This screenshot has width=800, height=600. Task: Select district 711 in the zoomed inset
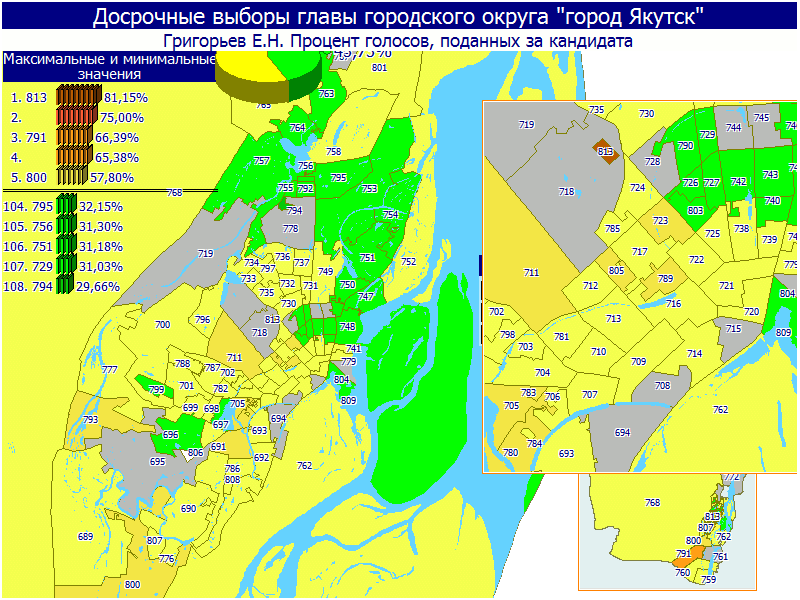coord(531,273)
